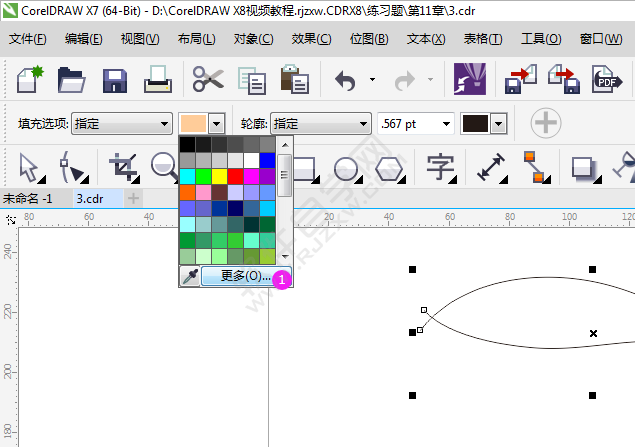Image resolution: width=635 pixels, height=447 pixels.
Task: Click the palette scrollbar down arrow
Action: point(285,256)
